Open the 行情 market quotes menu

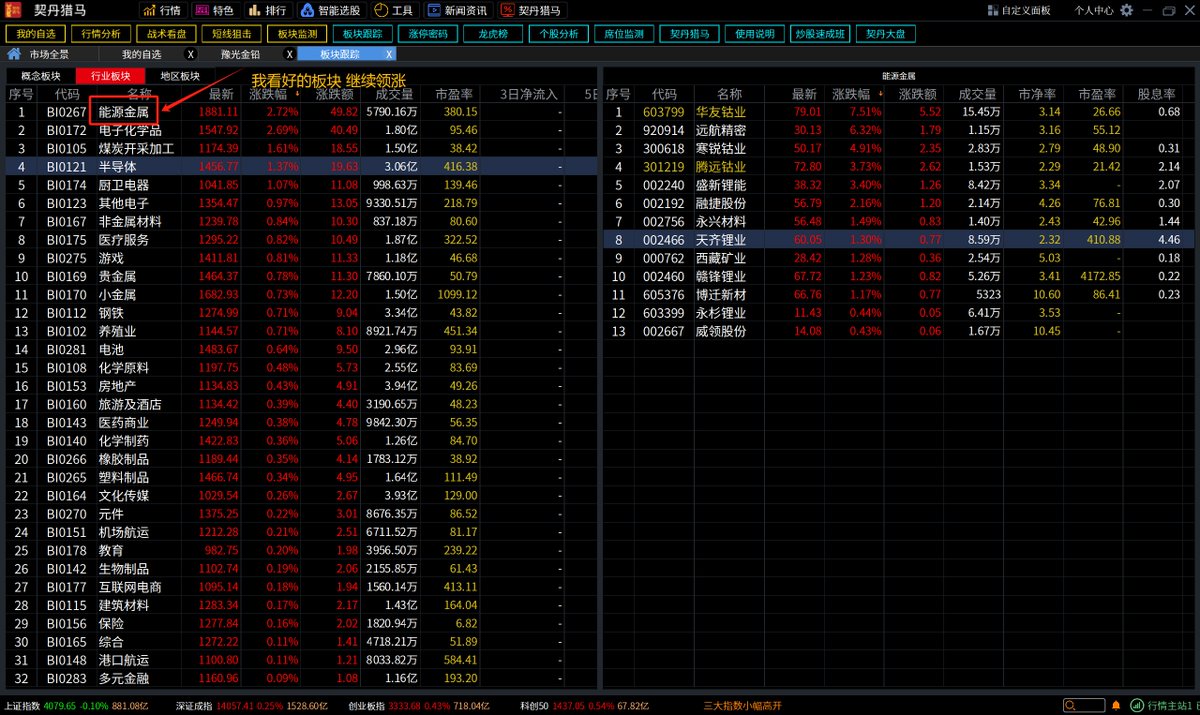coord(162,11)
